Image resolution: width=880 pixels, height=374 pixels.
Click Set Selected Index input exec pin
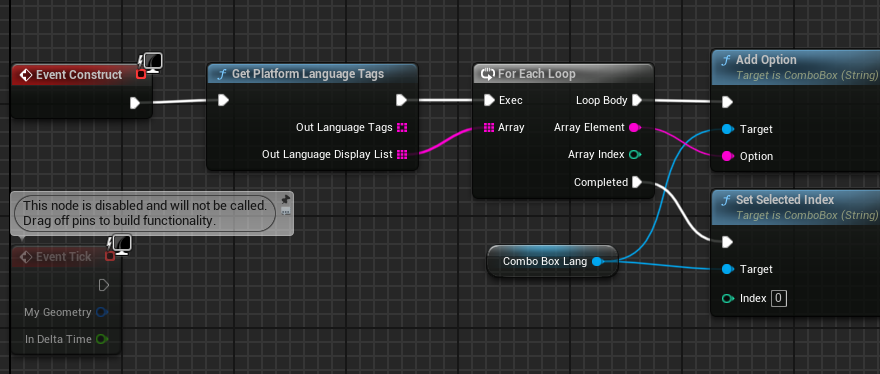point(727,242)
